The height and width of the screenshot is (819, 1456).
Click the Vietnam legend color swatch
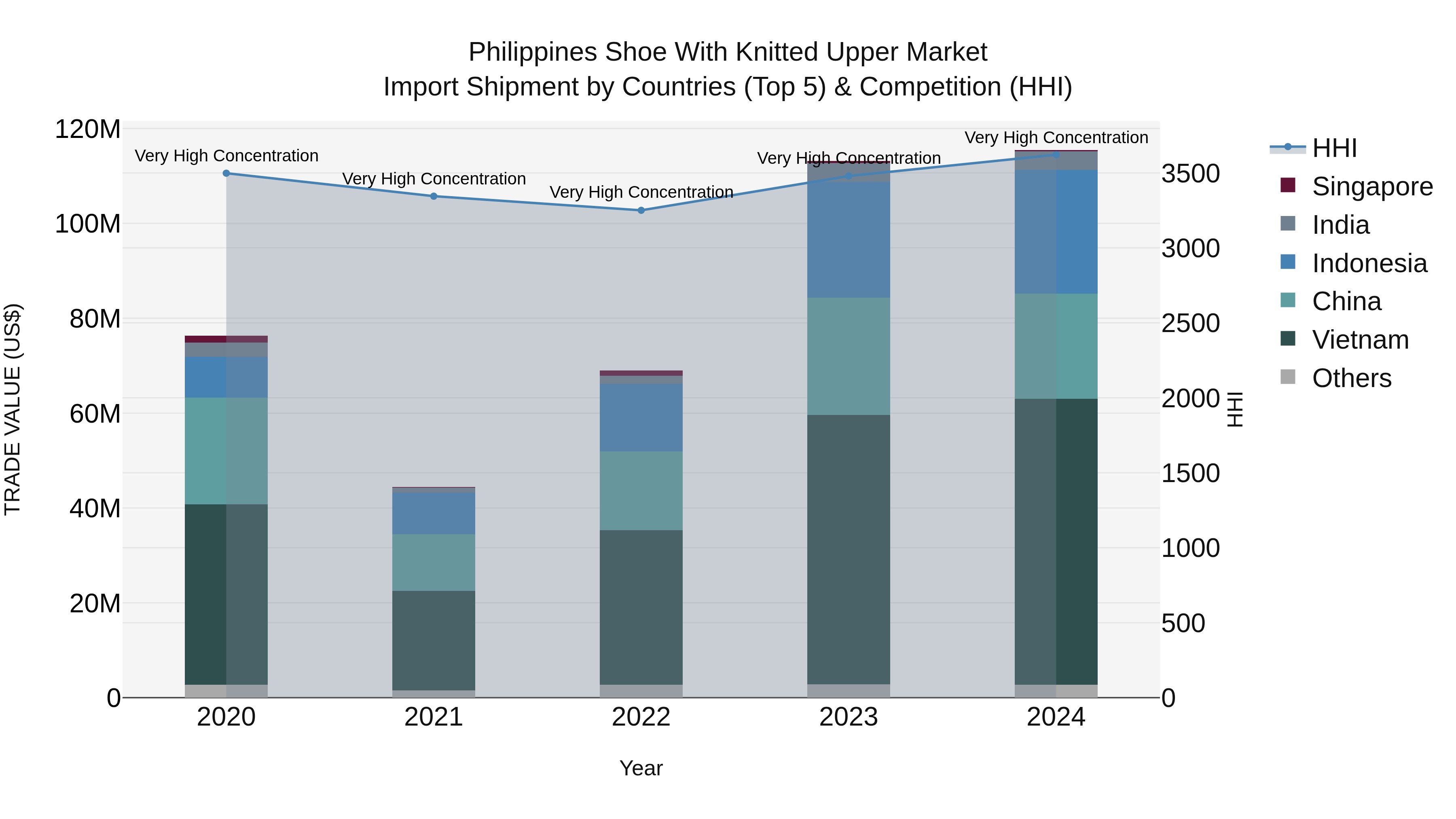1288,338
